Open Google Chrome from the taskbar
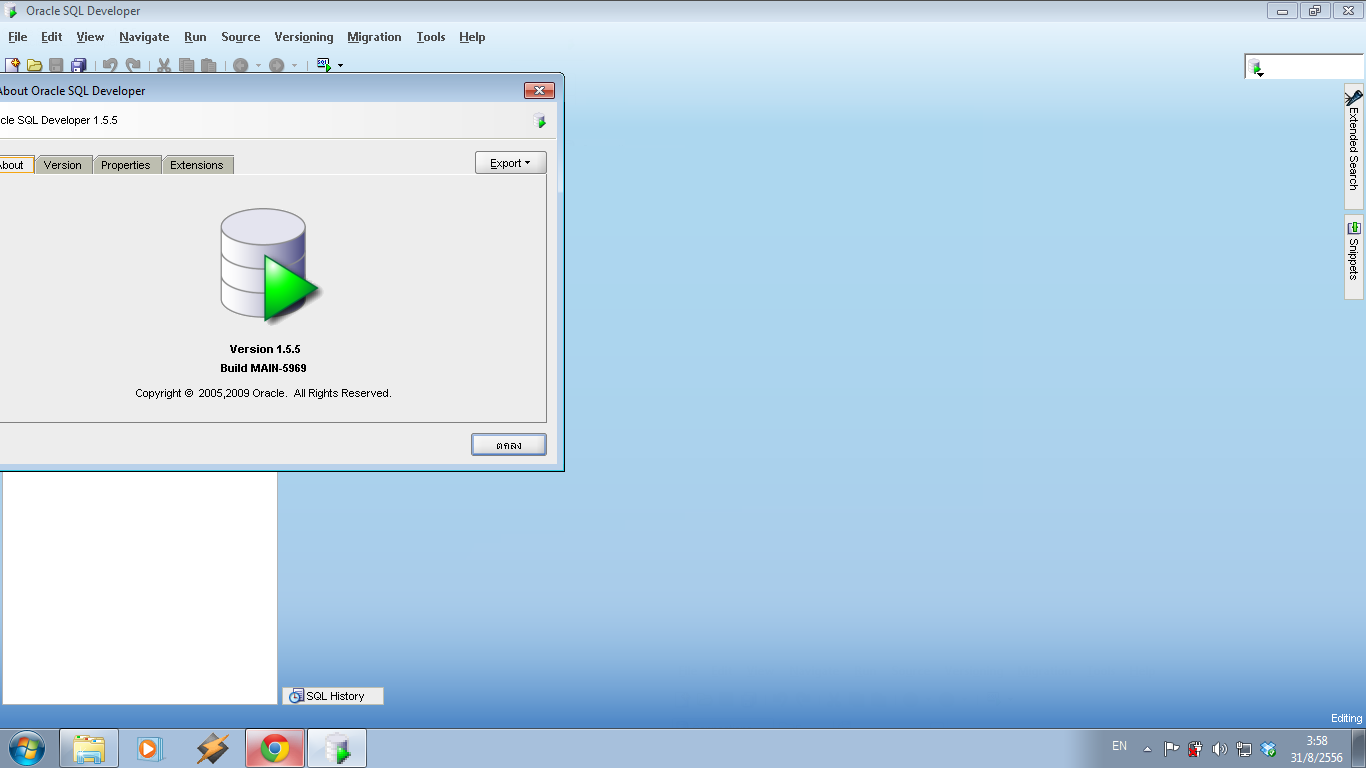This screenshot has width=1366, height=768. (275, 748)
